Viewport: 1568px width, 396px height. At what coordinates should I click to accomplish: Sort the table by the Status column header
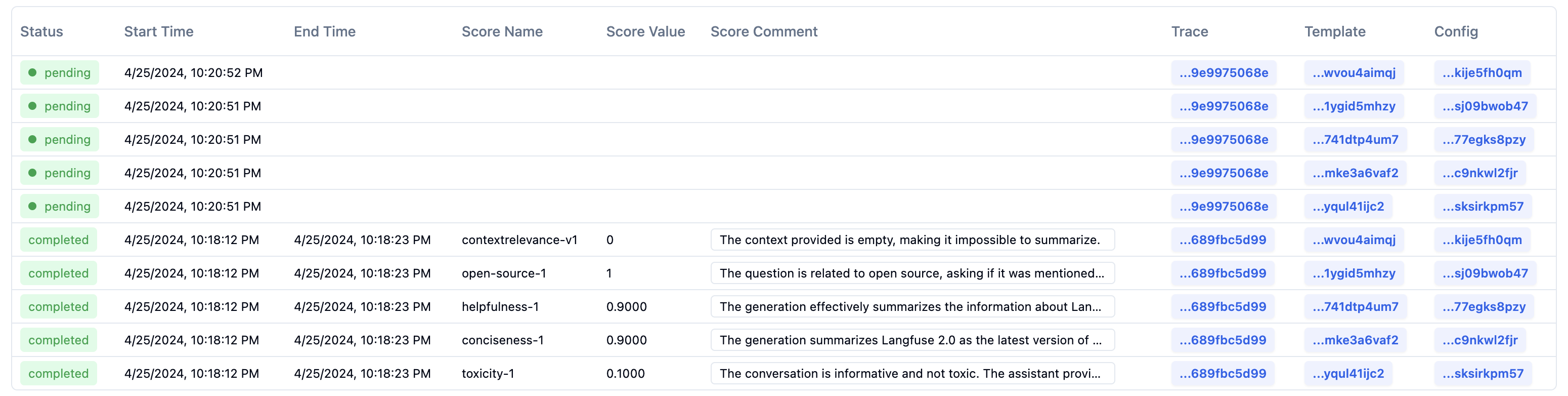tap(42, 32)
